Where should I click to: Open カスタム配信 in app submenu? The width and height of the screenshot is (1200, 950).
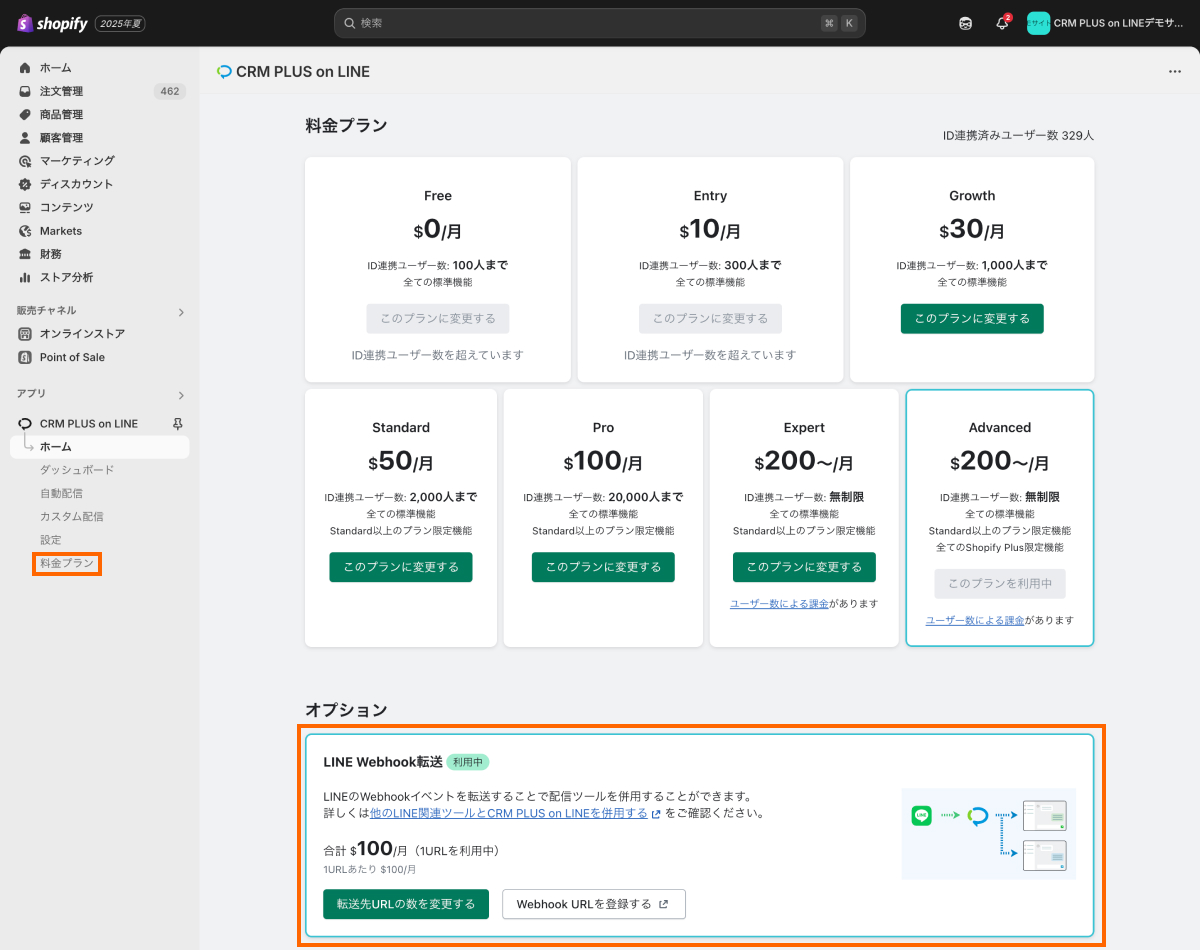(71, 517)
